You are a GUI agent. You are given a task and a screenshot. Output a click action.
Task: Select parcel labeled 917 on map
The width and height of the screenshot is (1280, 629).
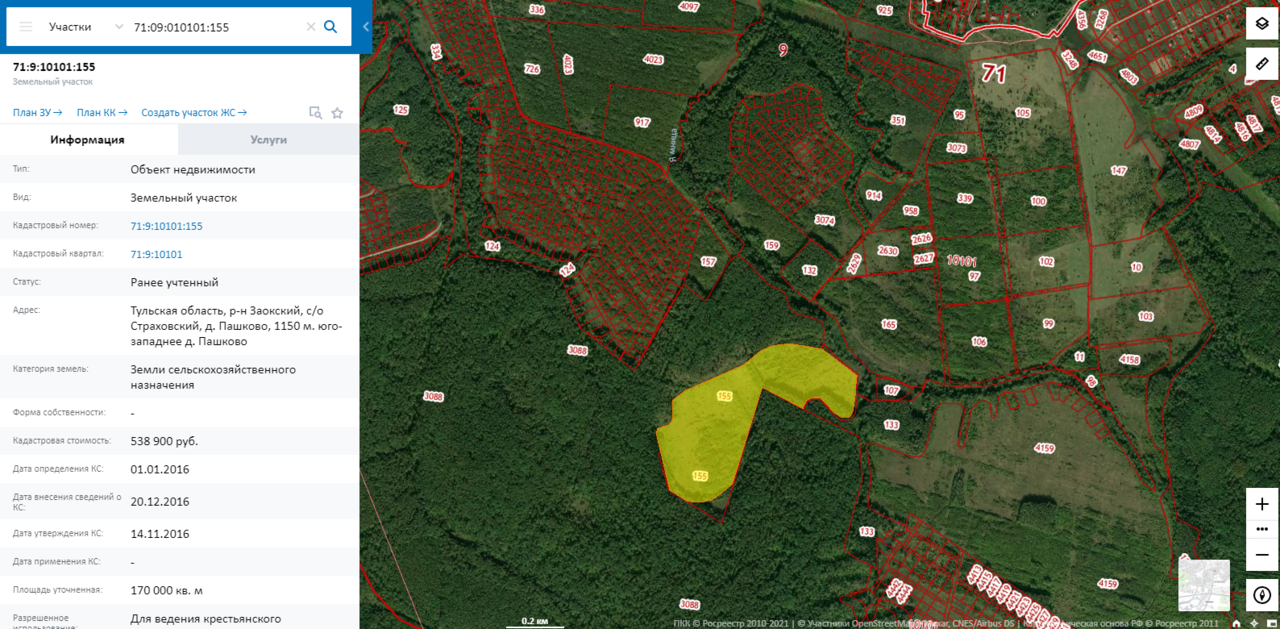(642, 122)
